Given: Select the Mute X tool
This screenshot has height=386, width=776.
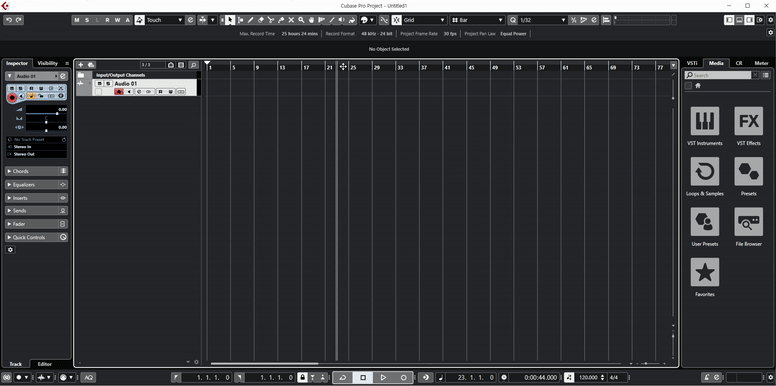Looking at the screenshot, I should [291, 20].
